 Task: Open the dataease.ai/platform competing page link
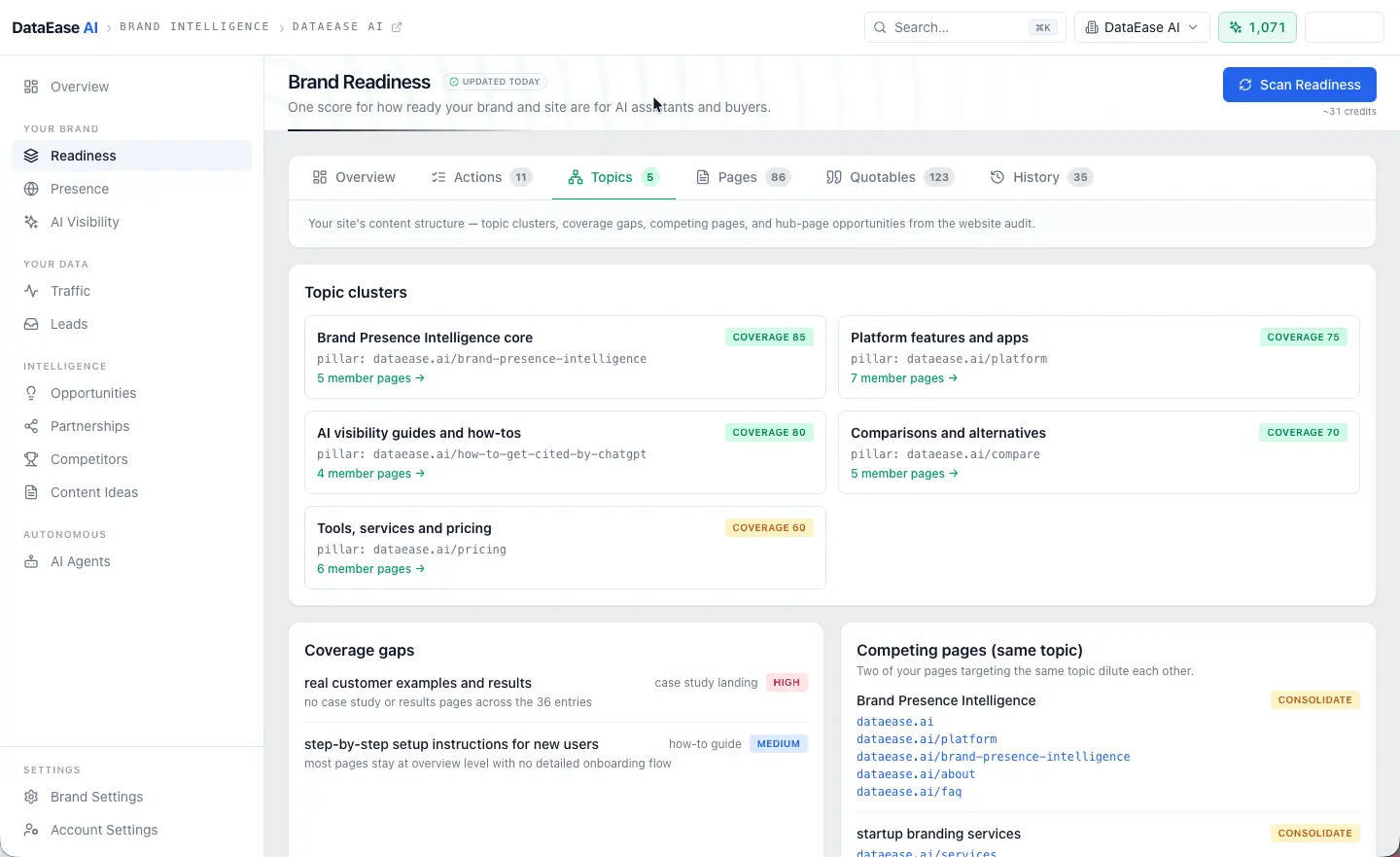(x=927, y=739)
